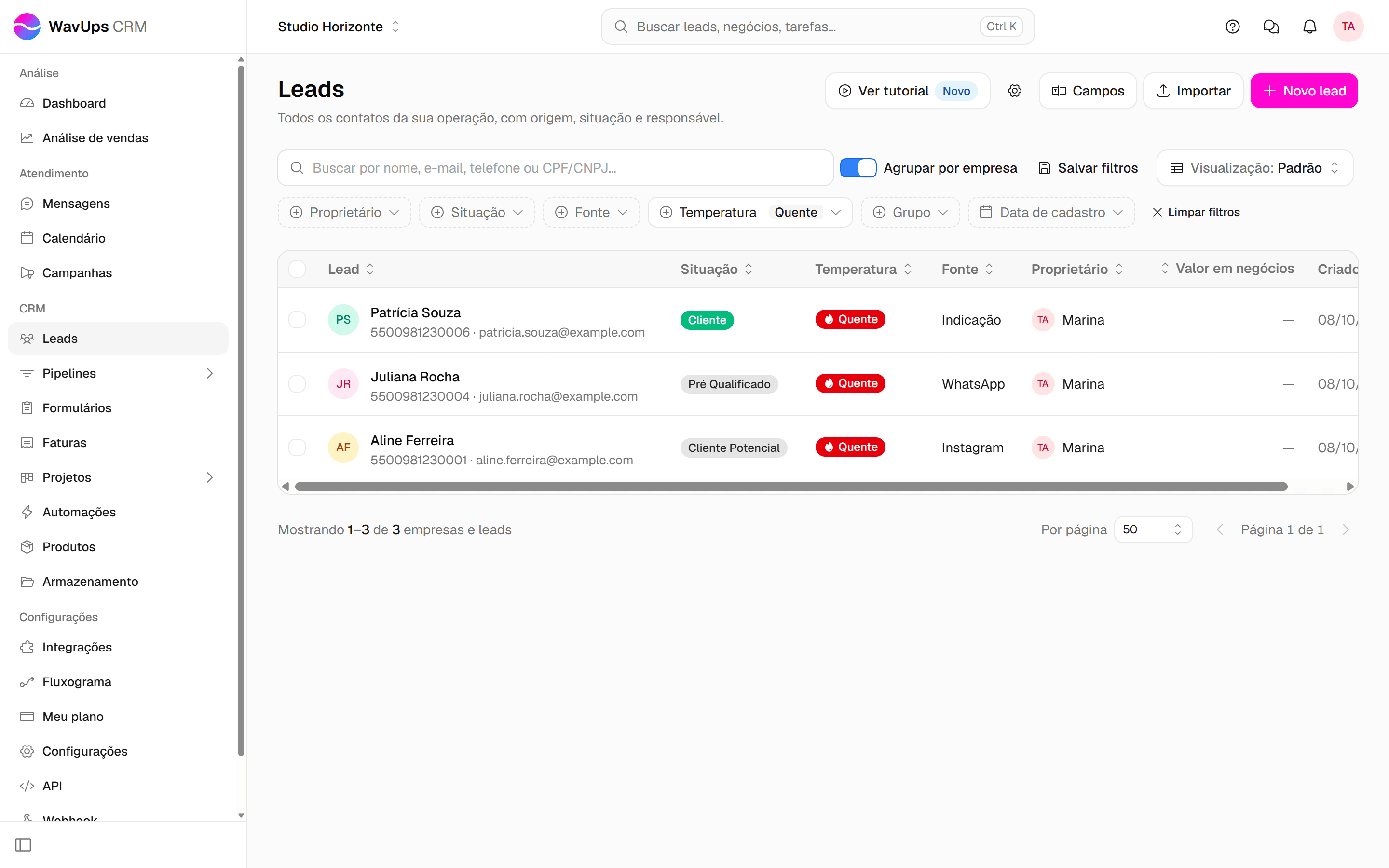Screen dimensions: 1389x868
Task: Check the Patrícia Souza row checkbox
Action: pos(297,320)
